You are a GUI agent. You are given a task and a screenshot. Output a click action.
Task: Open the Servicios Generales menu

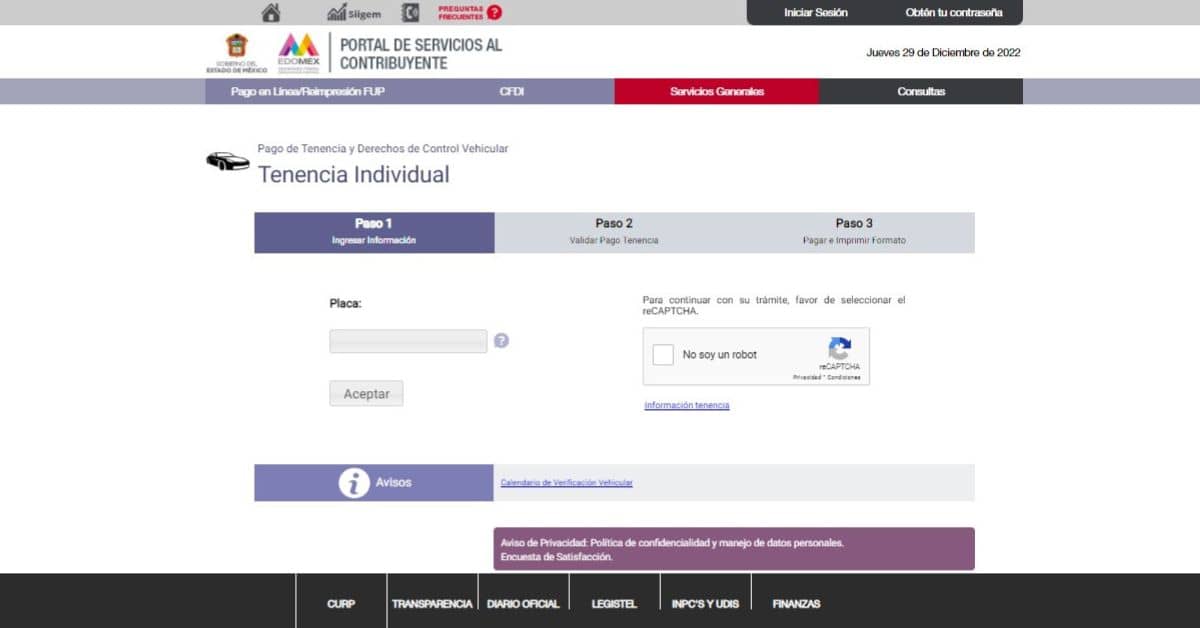717,92
